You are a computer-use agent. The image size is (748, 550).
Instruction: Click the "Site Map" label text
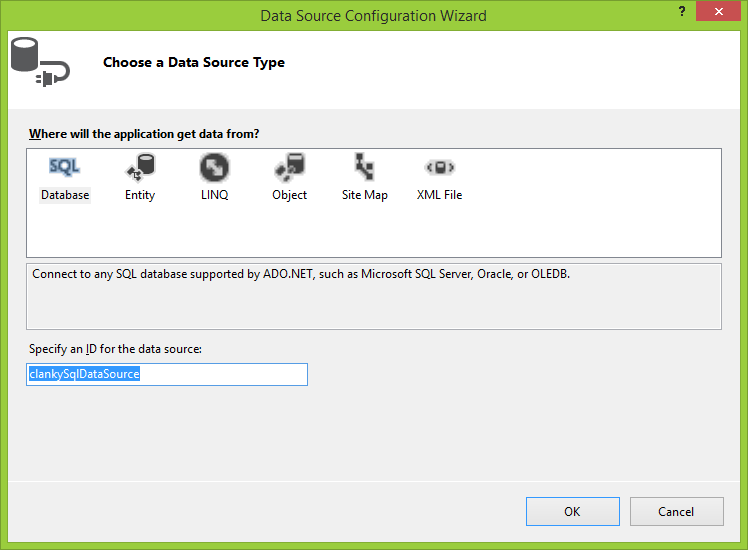click(364, 195)
